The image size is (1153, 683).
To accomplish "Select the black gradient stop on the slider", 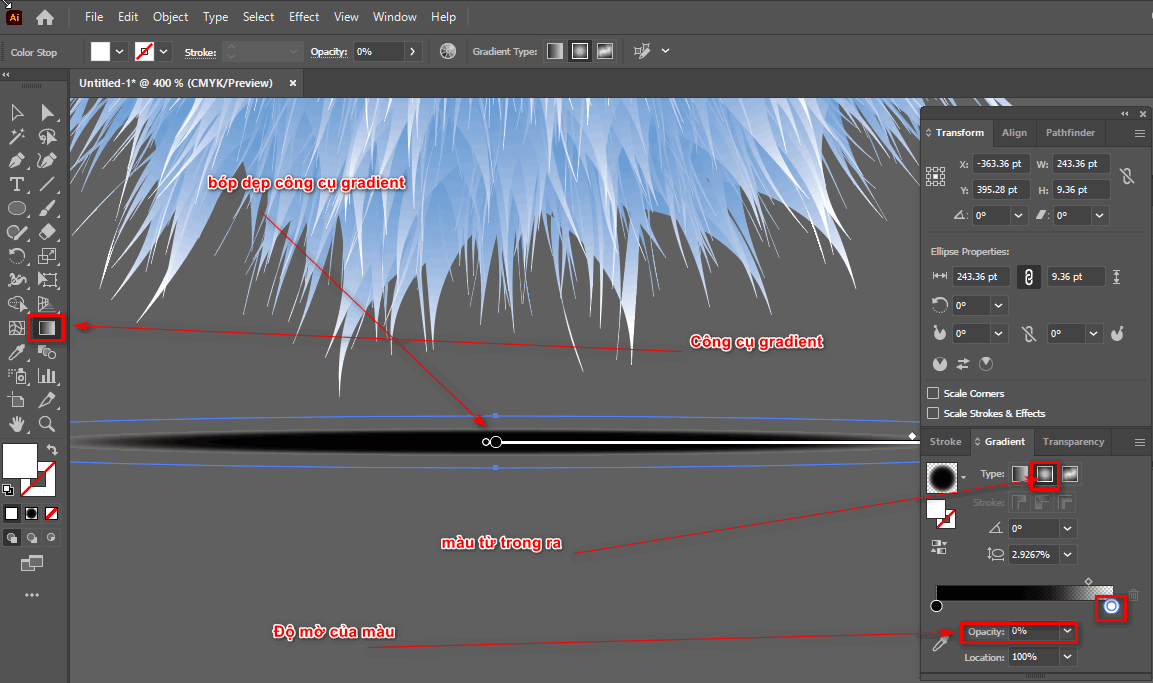I will [x=937, y=606].
